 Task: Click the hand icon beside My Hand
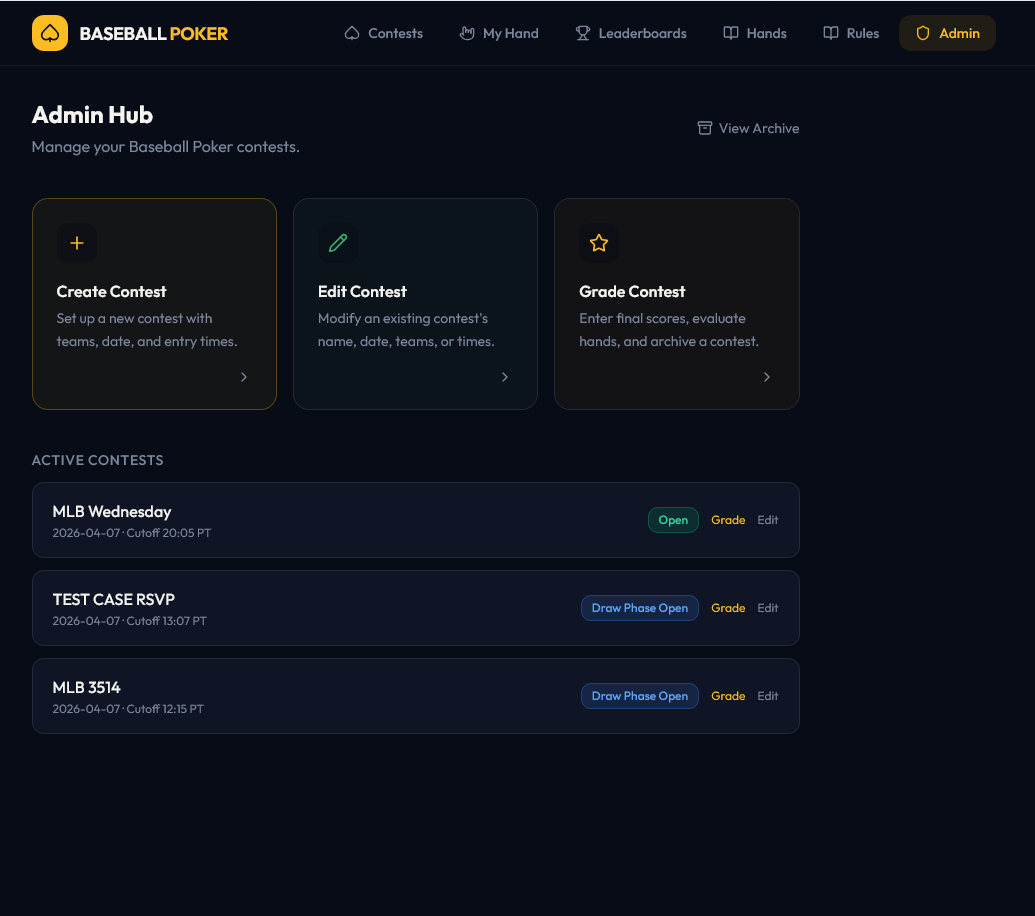(x=467, y=33)
